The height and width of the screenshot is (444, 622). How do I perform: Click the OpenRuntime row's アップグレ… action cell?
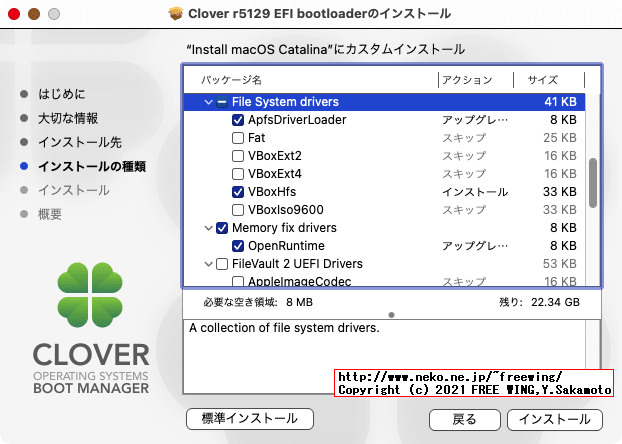click(x=475, y=246)
